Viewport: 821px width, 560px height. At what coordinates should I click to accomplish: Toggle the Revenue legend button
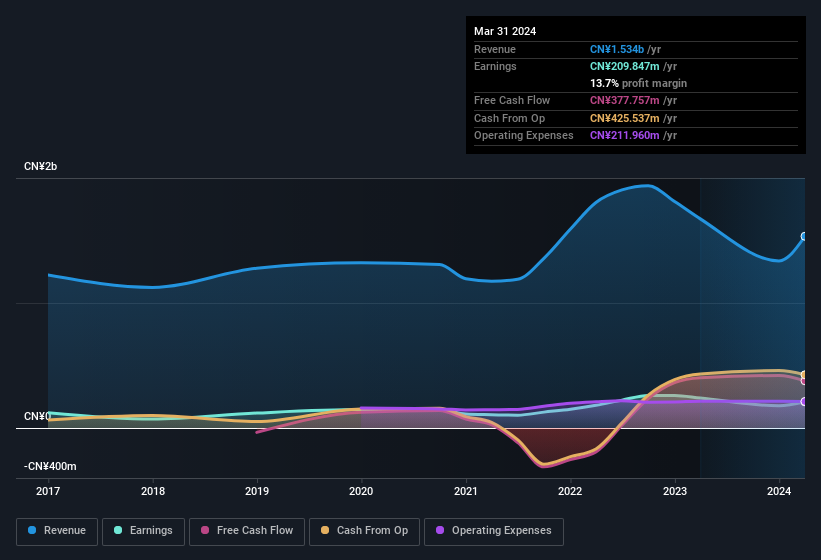(x=57, y=531)
